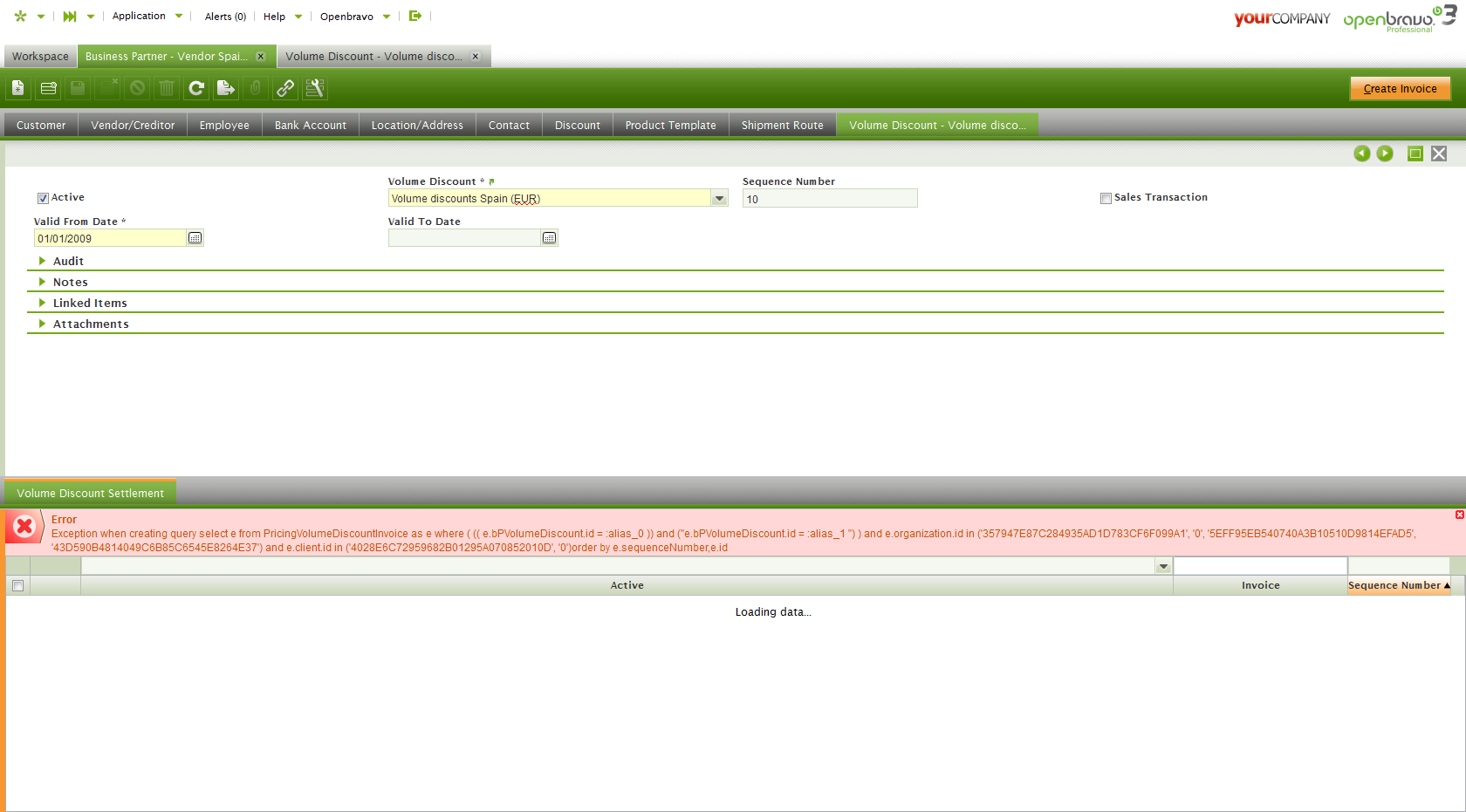
Task: Close the form view with X icon
Action: pos(1439,154)
